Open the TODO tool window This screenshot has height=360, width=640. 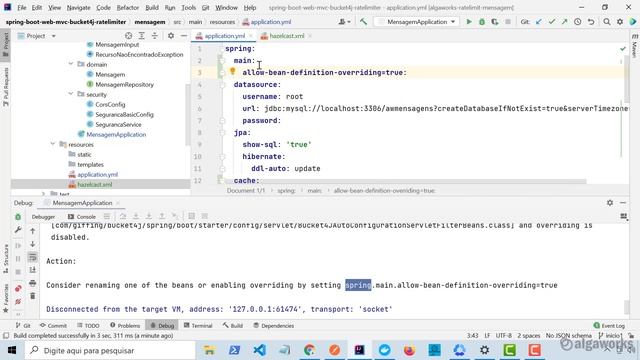click(x=88, y=325)
